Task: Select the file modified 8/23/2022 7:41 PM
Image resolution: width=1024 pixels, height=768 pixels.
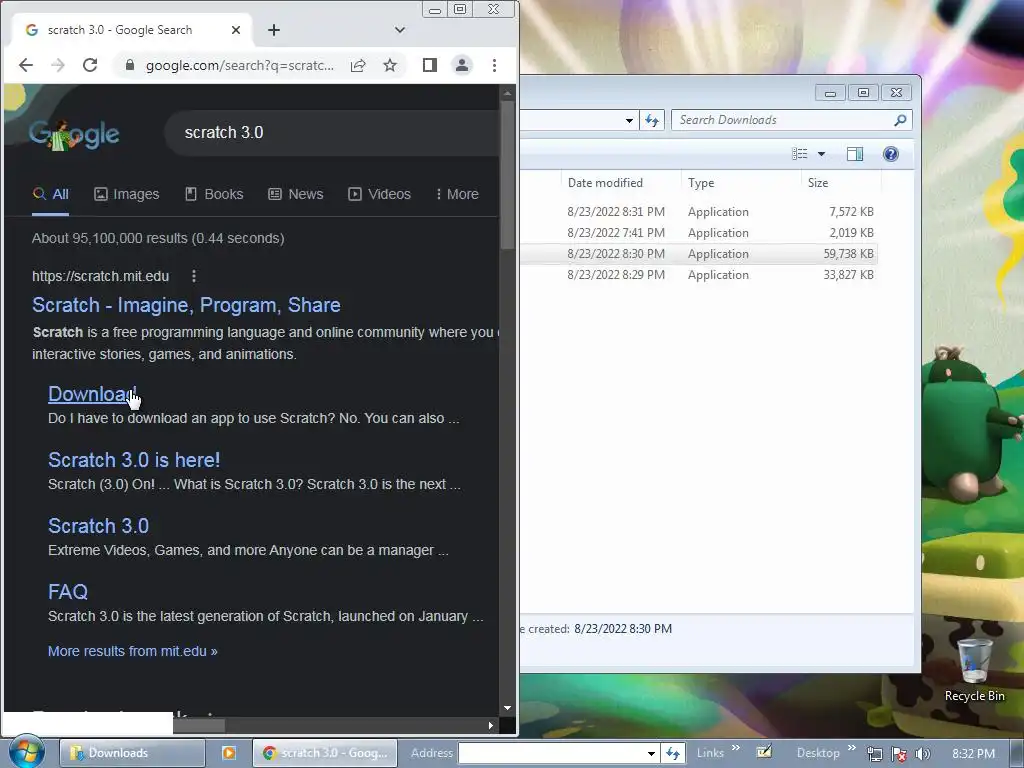Action: pyautogui.click(x=699, y=232)
